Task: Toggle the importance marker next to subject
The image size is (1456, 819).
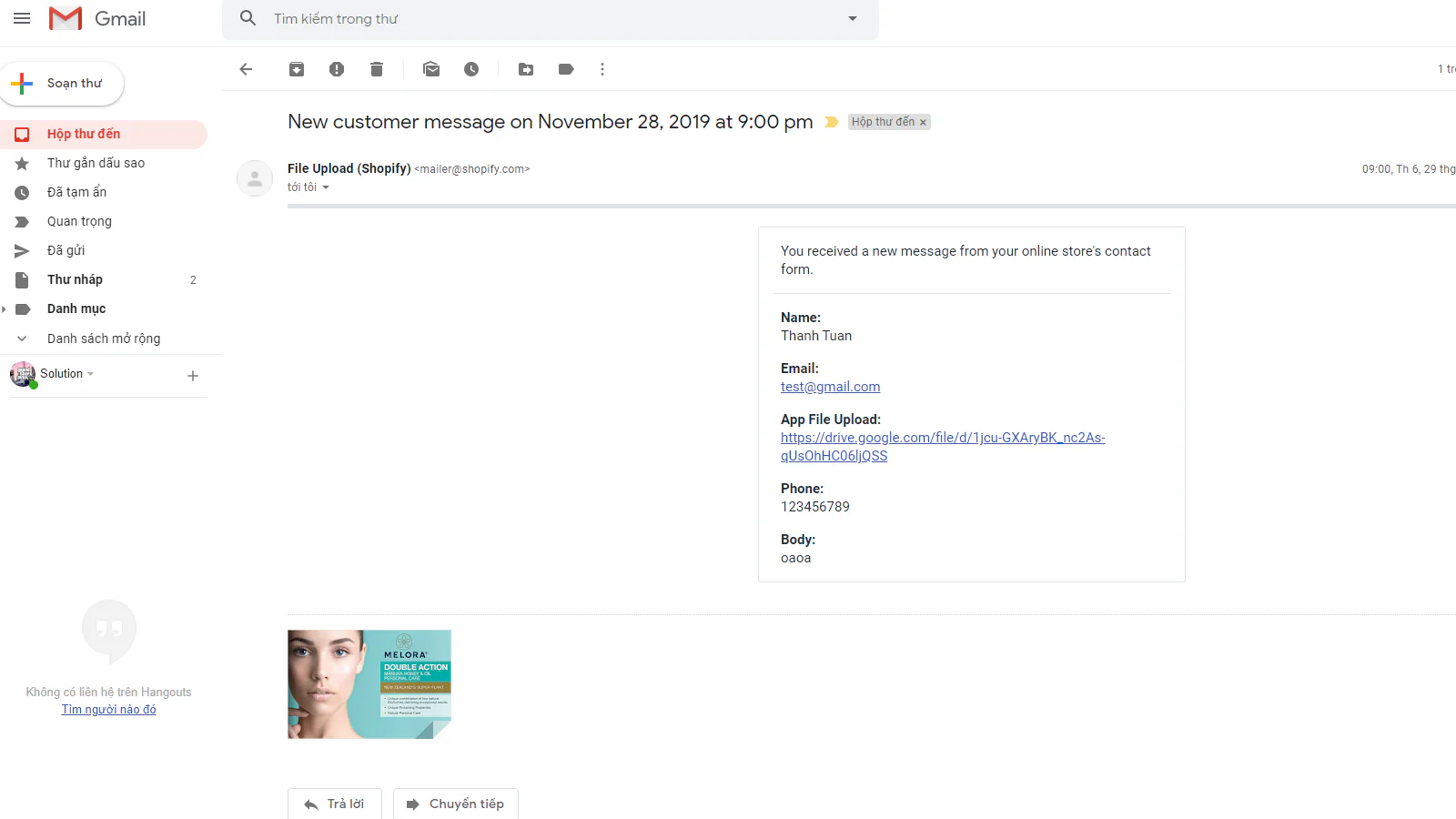Action: (832, 122)
